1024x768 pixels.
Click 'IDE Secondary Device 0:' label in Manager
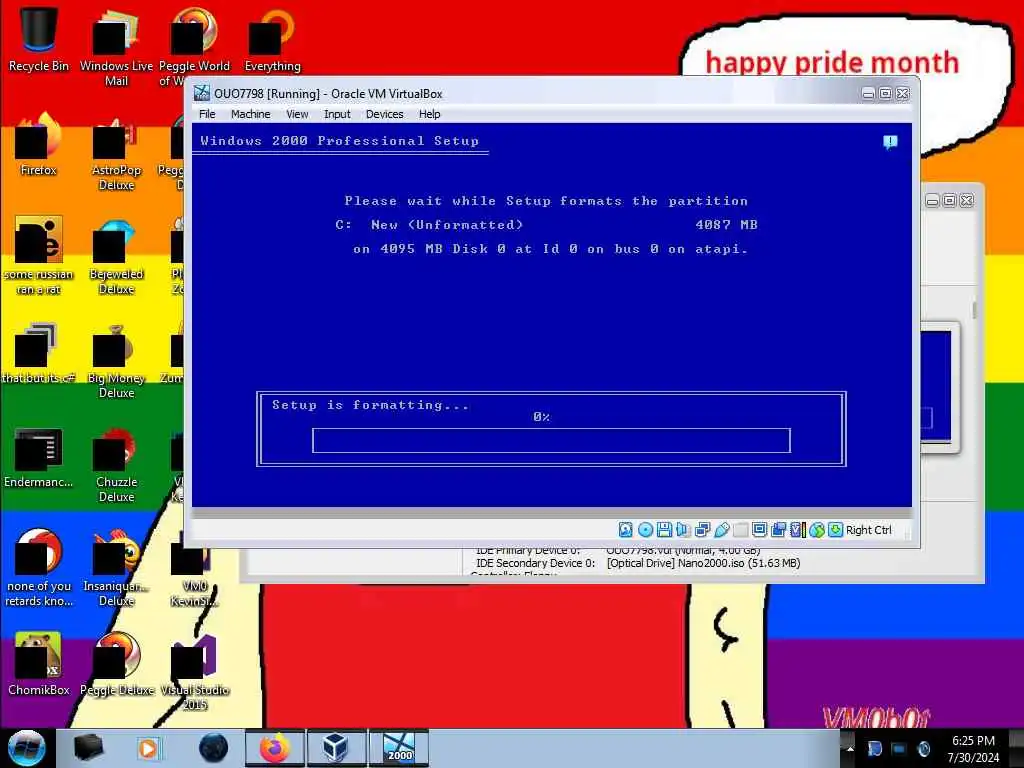coord(536,563)
